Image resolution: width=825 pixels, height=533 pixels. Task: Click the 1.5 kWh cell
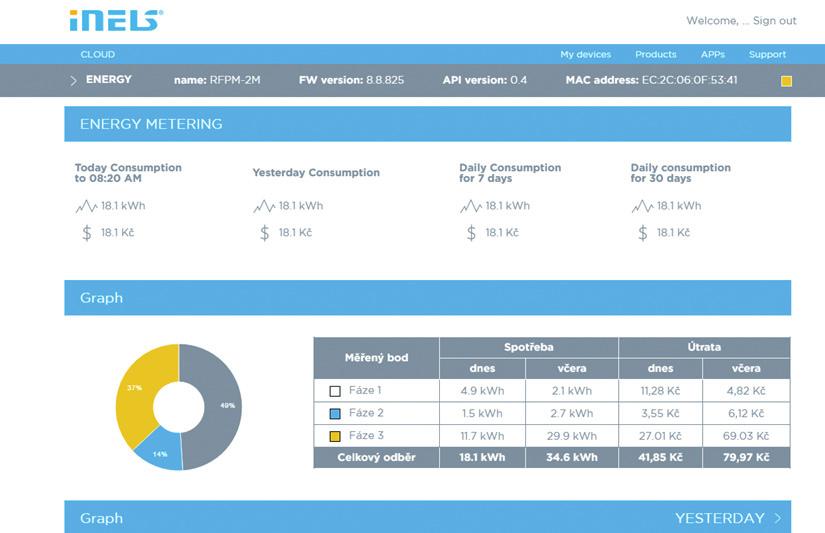(x=482, y=414)
